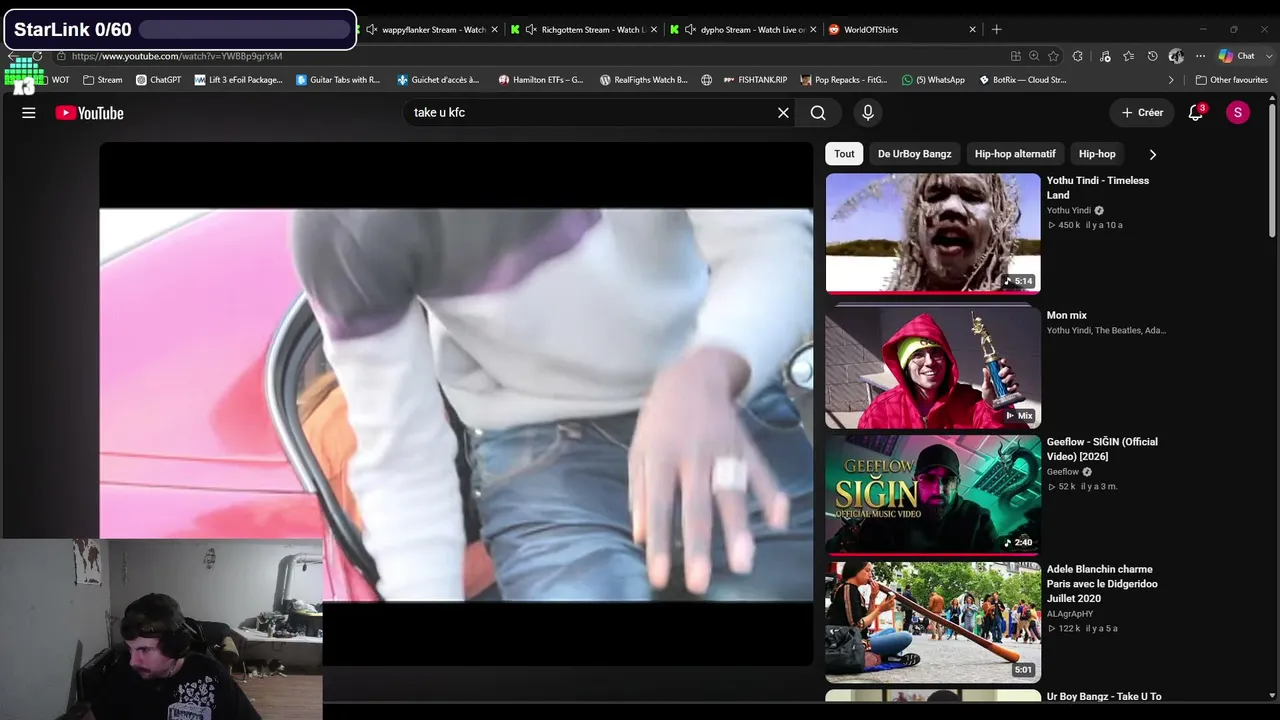Select the Hip-hop filter chip

tap(1097, 154)
